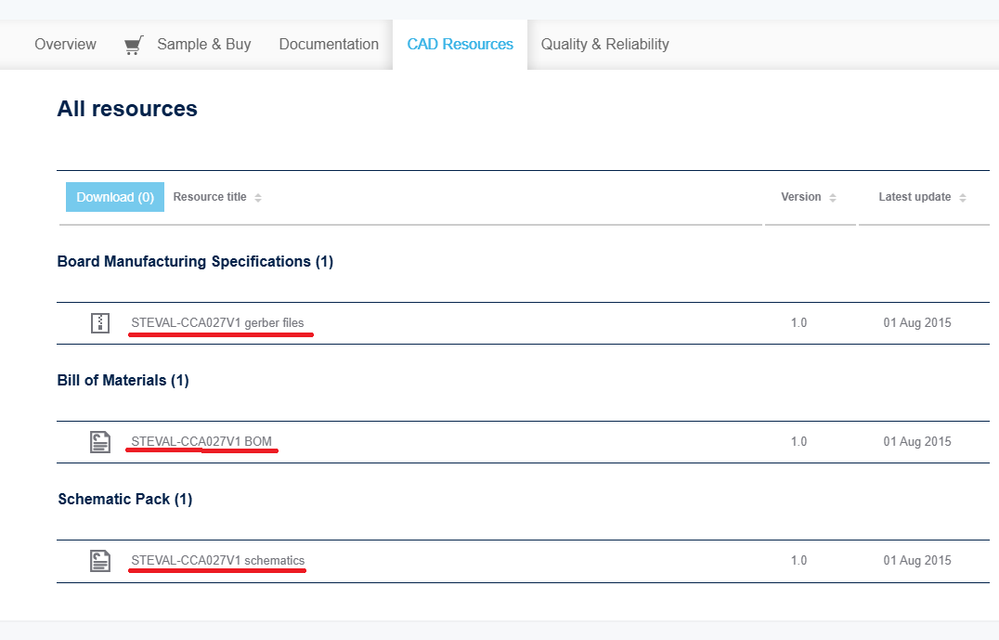Sort by Version column arrows
This screenshot has width=999, height=640.
click(833, 198)
